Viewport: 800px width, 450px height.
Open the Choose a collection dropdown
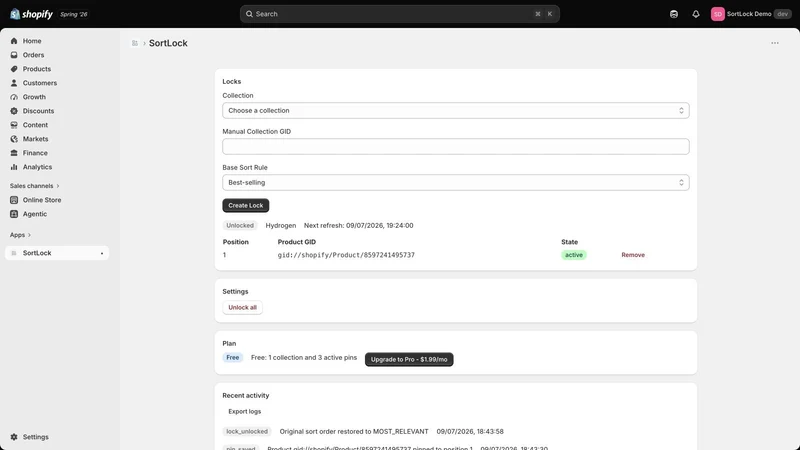[x=456, y=111]
